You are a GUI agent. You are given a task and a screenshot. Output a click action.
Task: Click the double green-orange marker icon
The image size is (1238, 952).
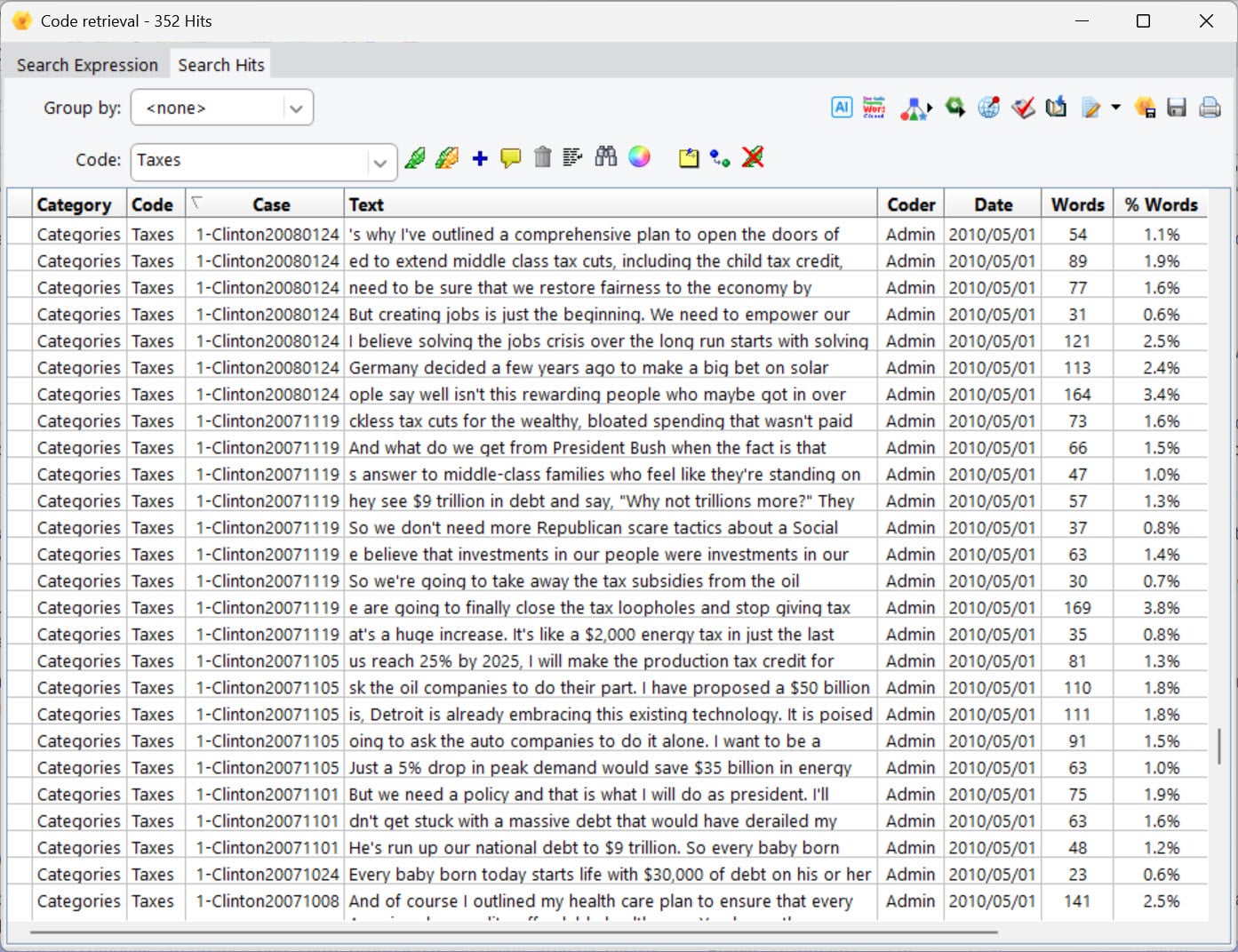click(447, 158)
